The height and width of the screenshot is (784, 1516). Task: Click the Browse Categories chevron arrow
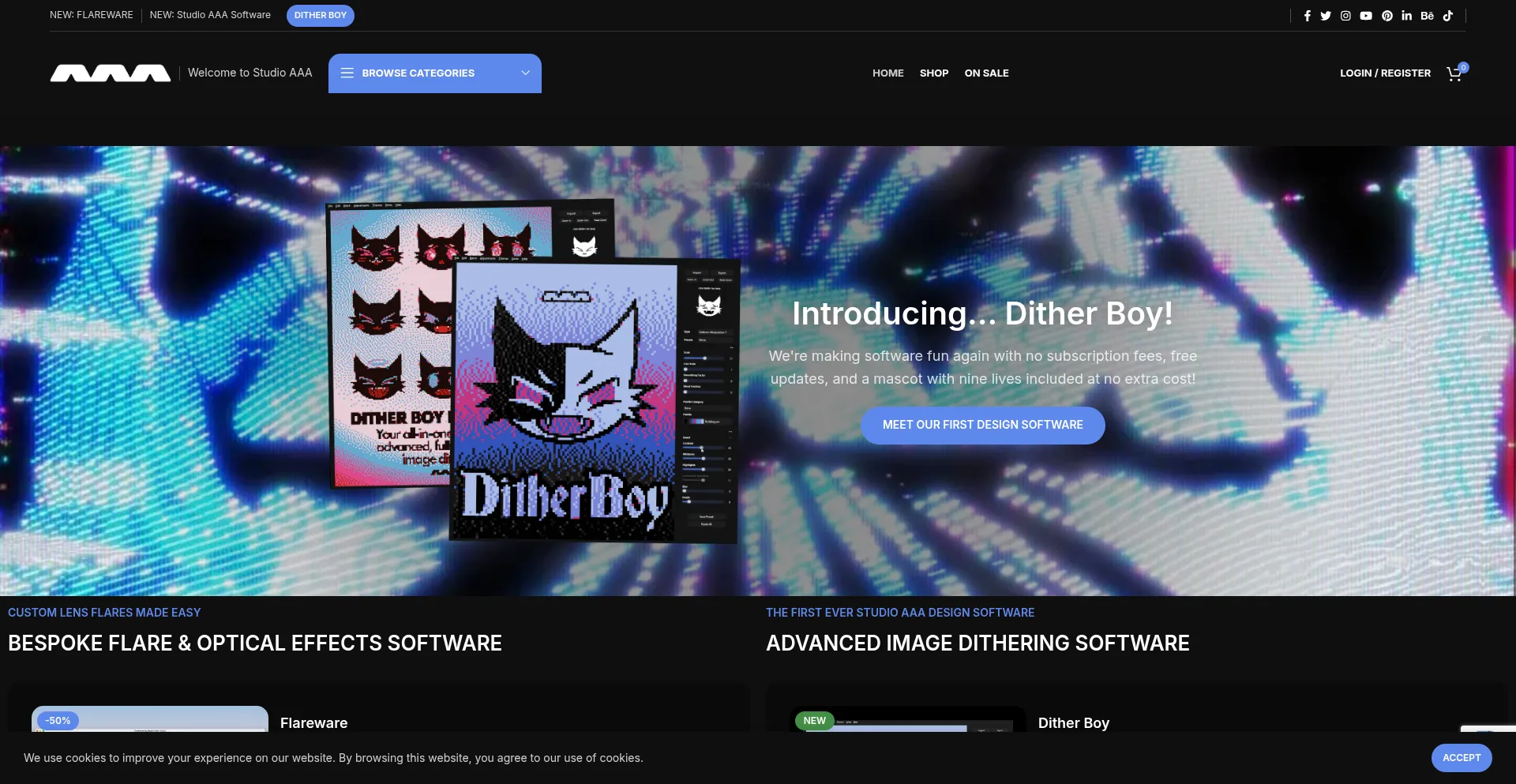(525, 73)
